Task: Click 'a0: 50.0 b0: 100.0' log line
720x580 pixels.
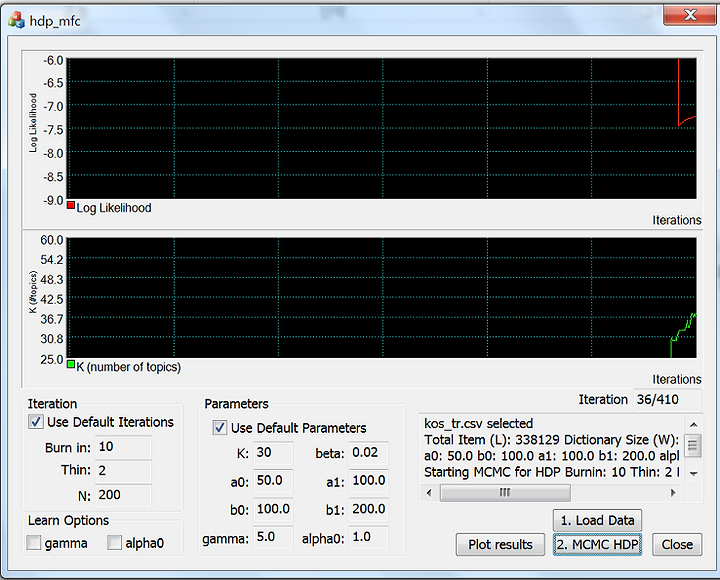Action: [551, 456]
